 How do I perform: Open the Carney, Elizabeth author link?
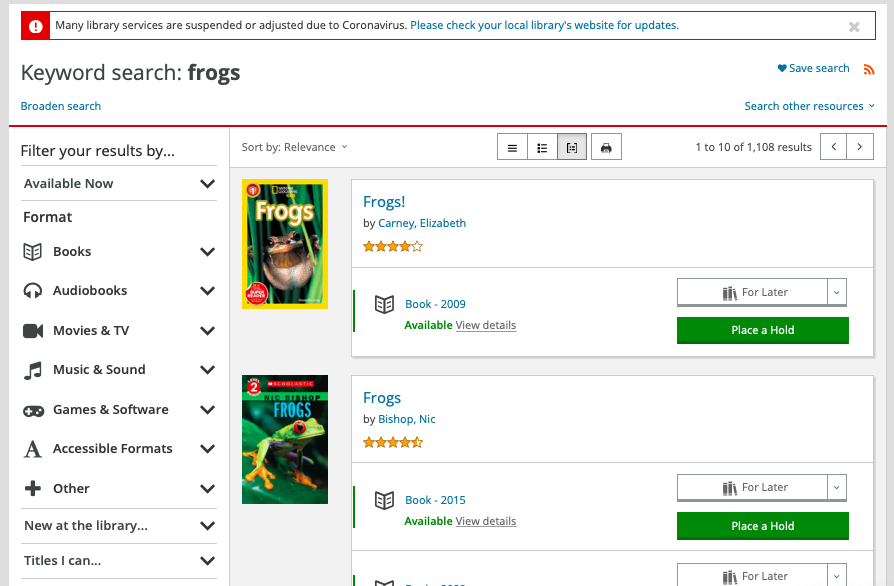tap(422, 223)
